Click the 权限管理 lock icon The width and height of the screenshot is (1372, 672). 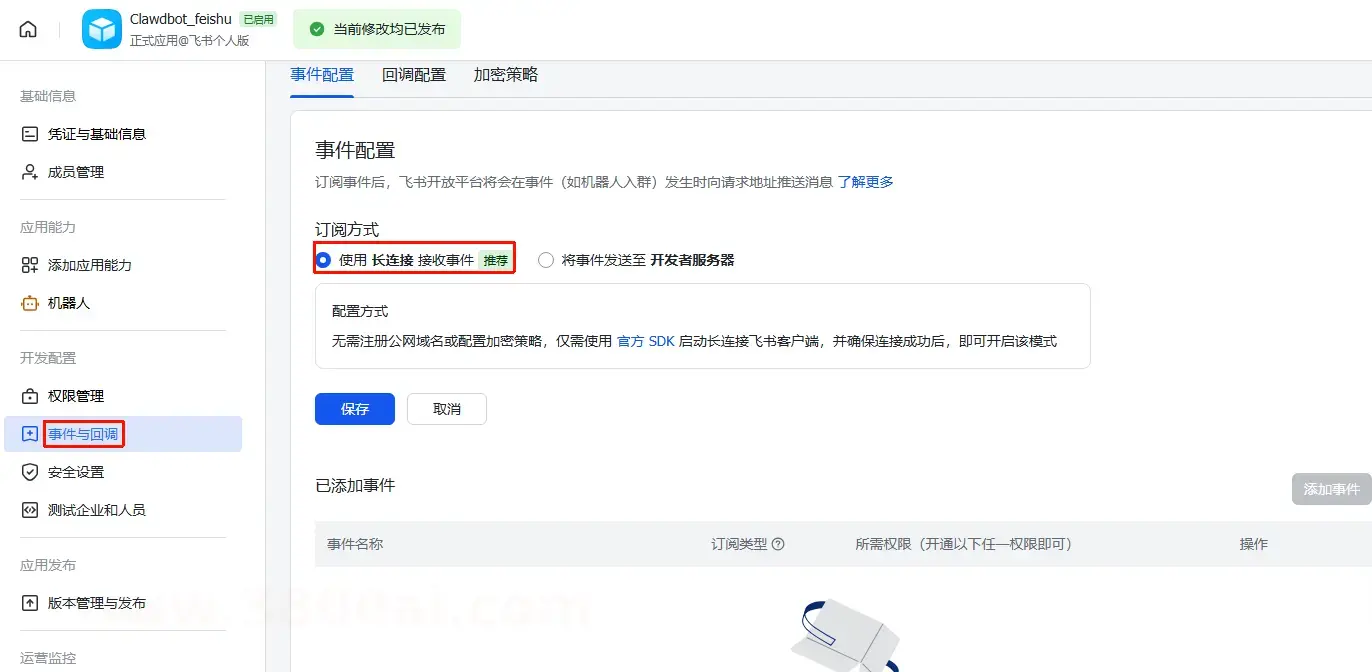pos(30,396)
